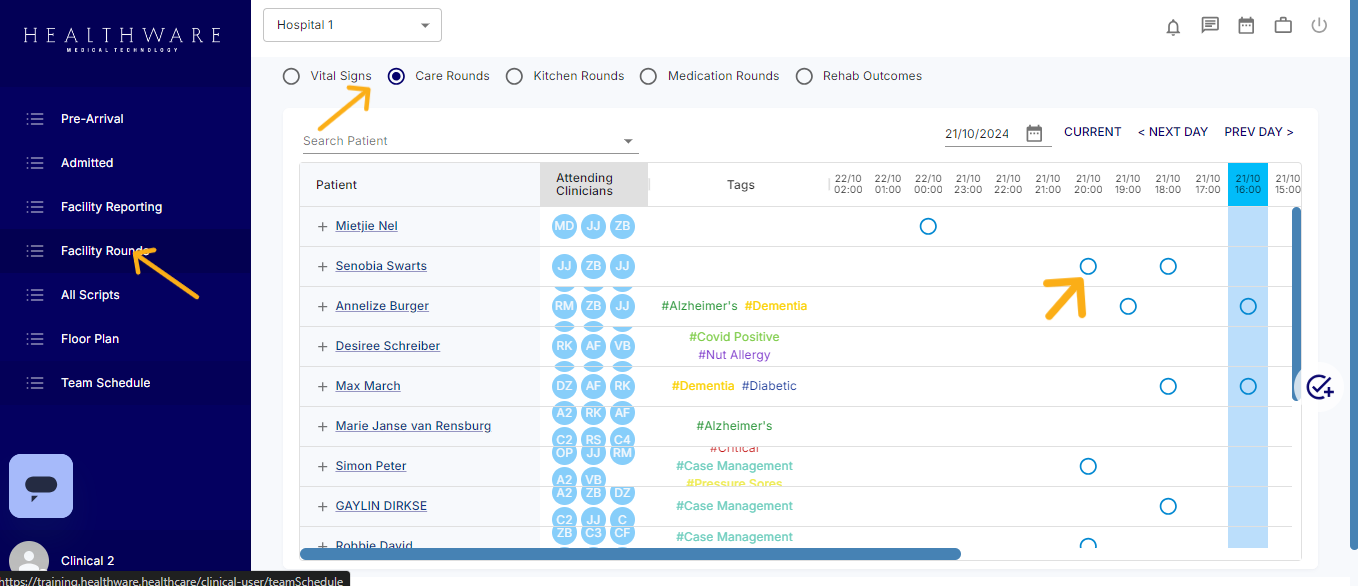
Task: Open Annelize Burger patient link
Action: [382, 306]
